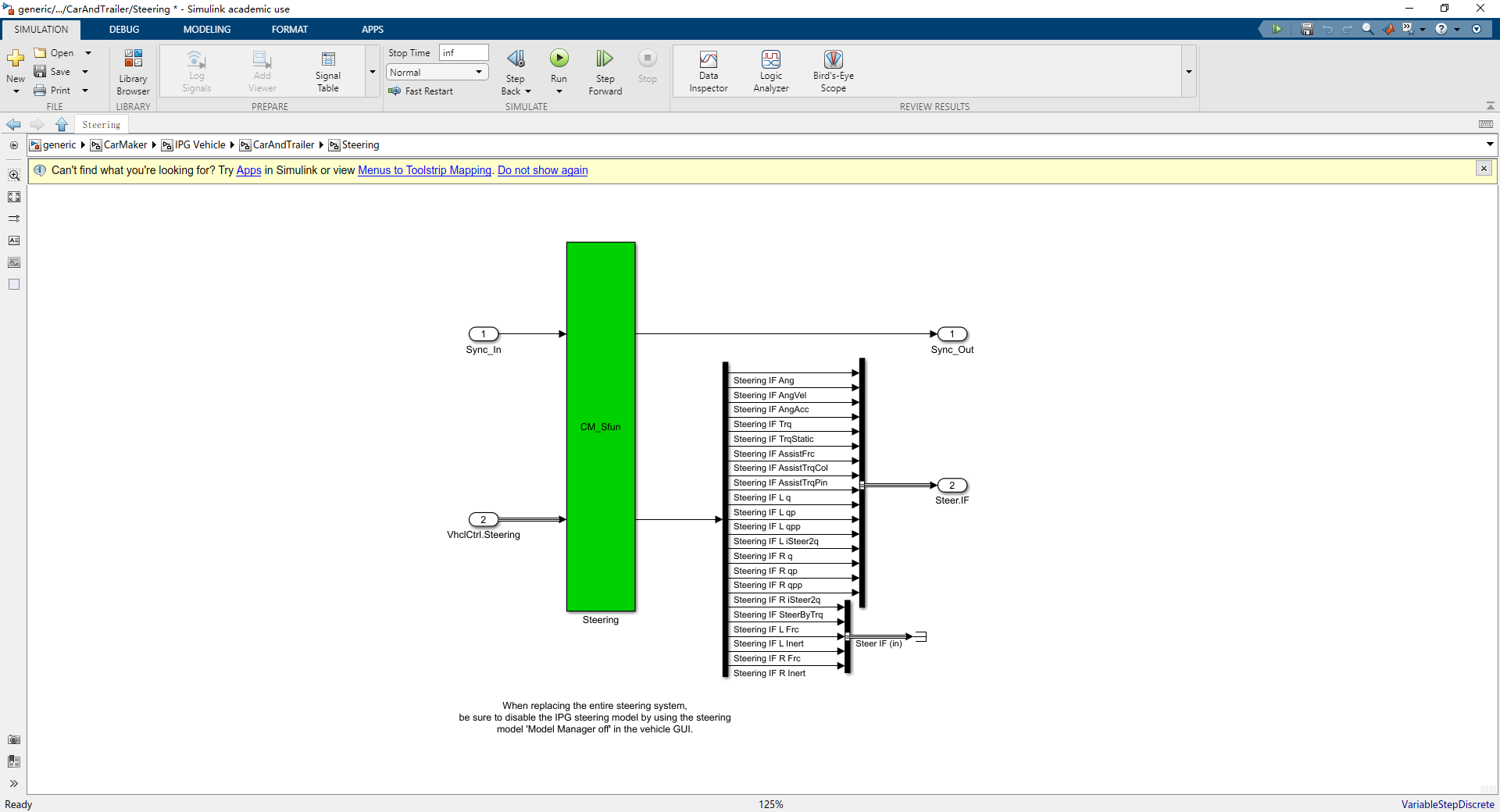The width and height of the screenshot is (1500, 812).
Task: Click the CarAndTrailer breadcrumb
Action: (x=283, y=145)
